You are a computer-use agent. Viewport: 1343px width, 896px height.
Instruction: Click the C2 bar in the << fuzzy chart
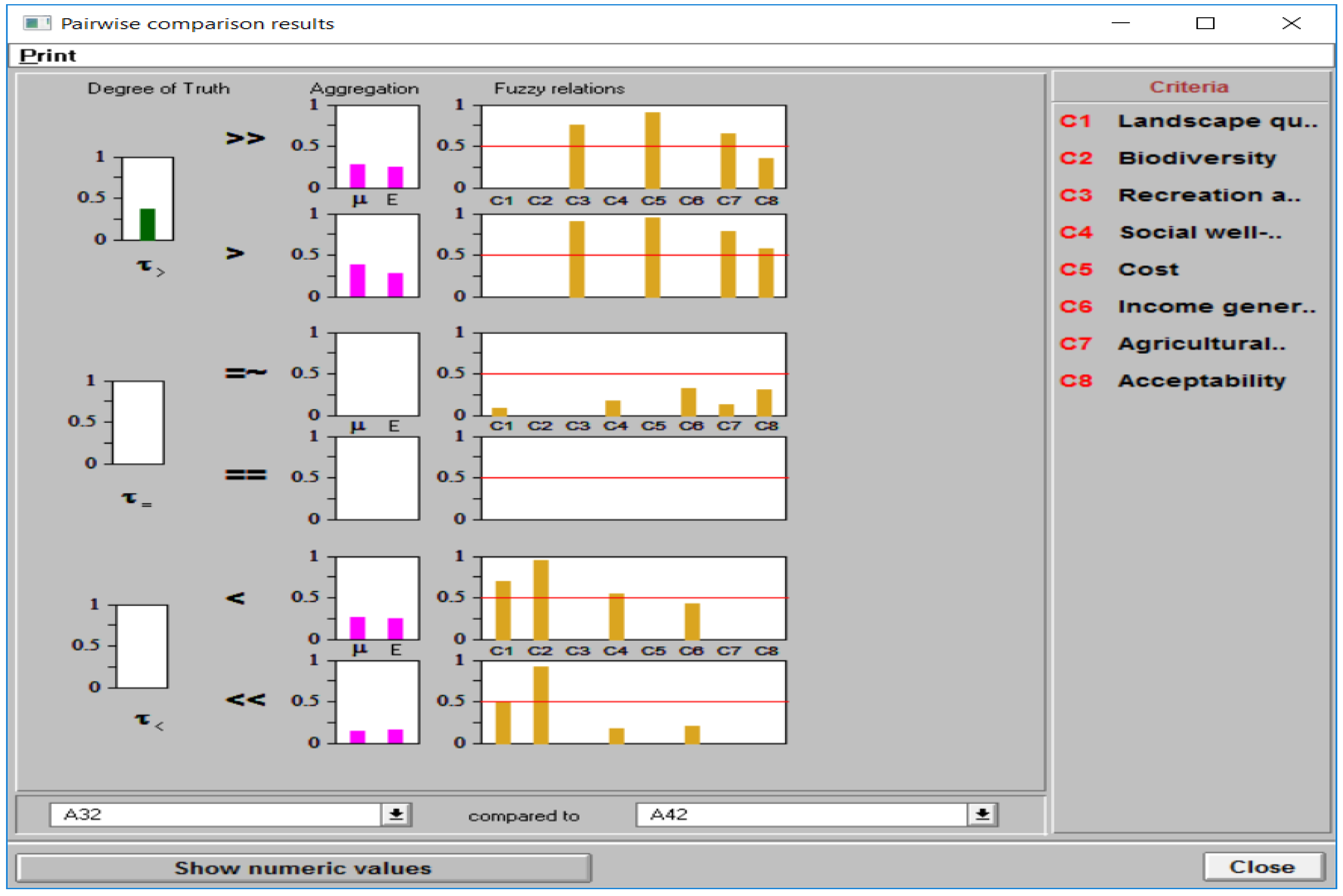coord(540,705)
